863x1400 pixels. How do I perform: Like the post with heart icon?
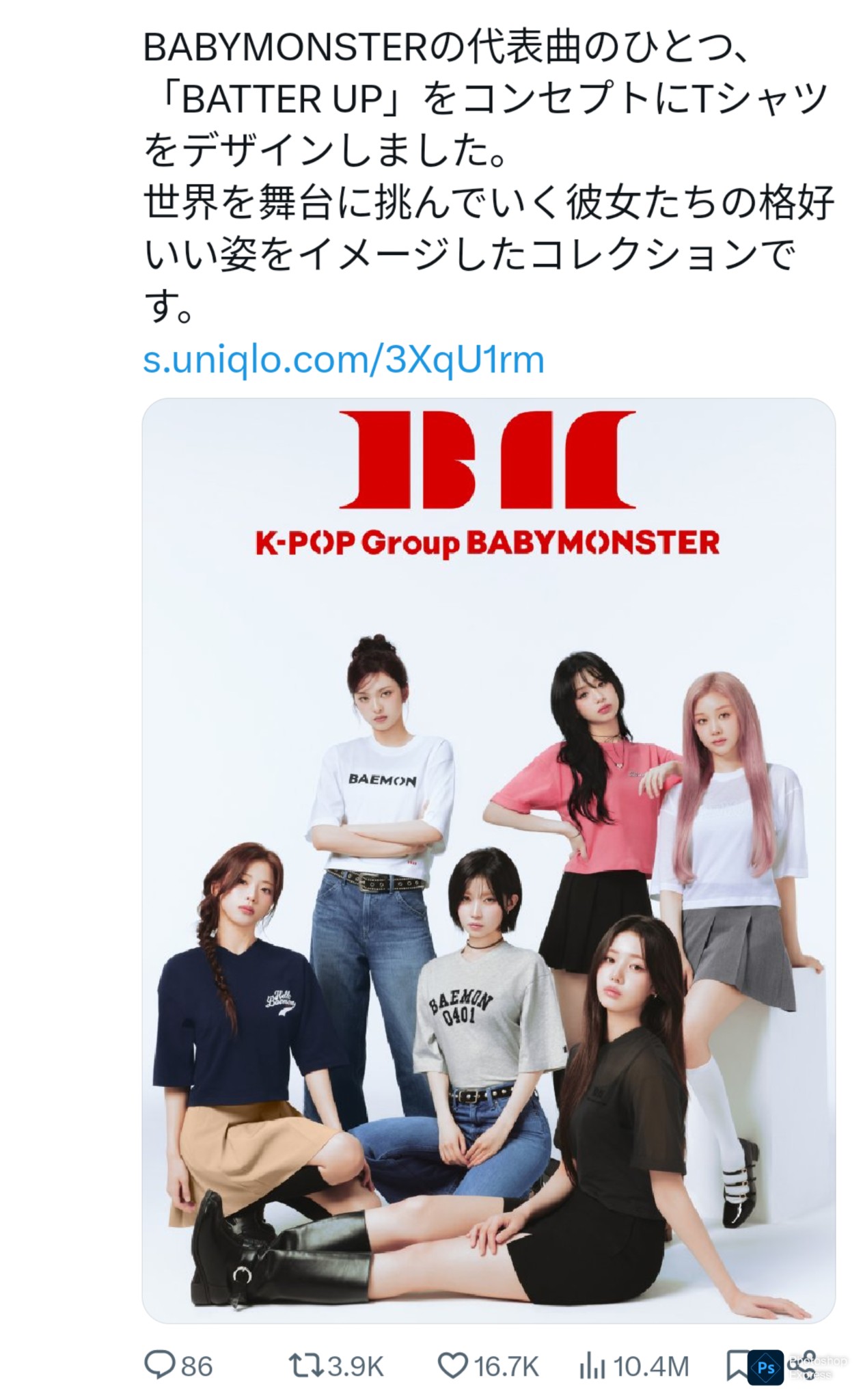452,1366
